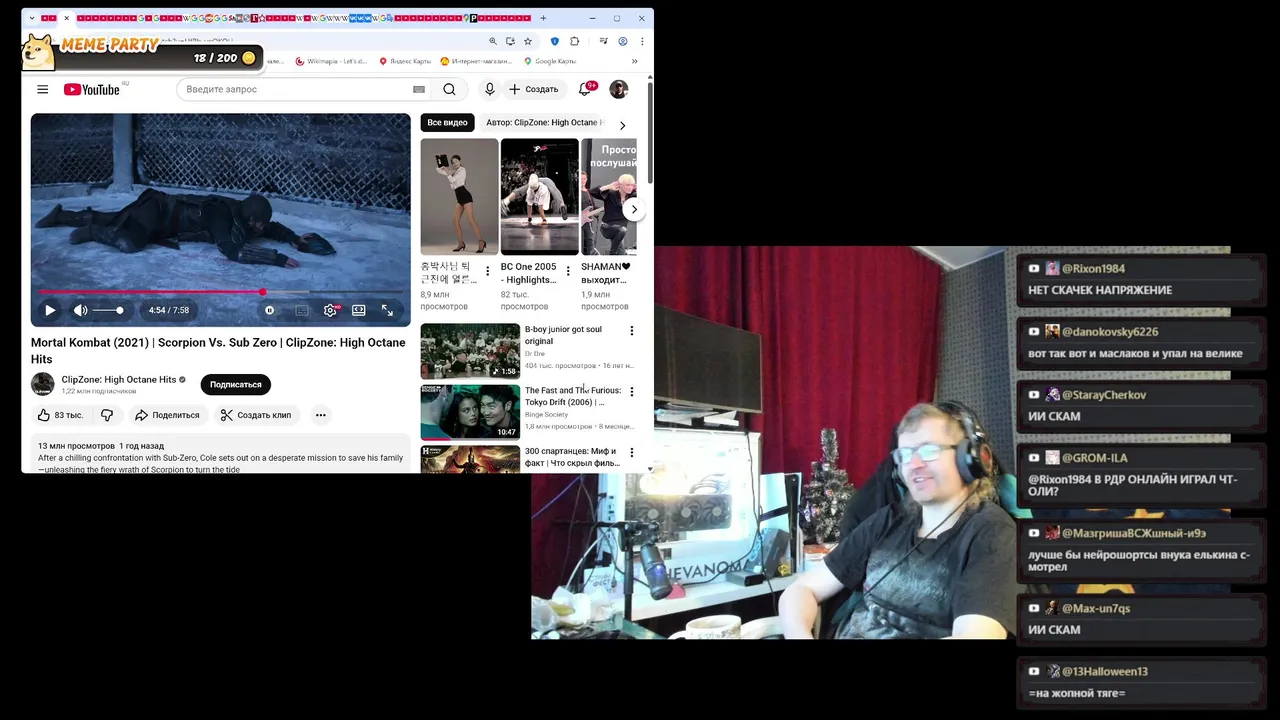Click the Поделиться share button

pos(167,415)
